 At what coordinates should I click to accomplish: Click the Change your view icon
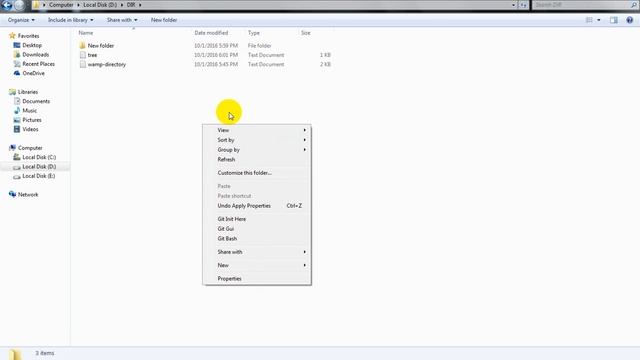(589, 20)
